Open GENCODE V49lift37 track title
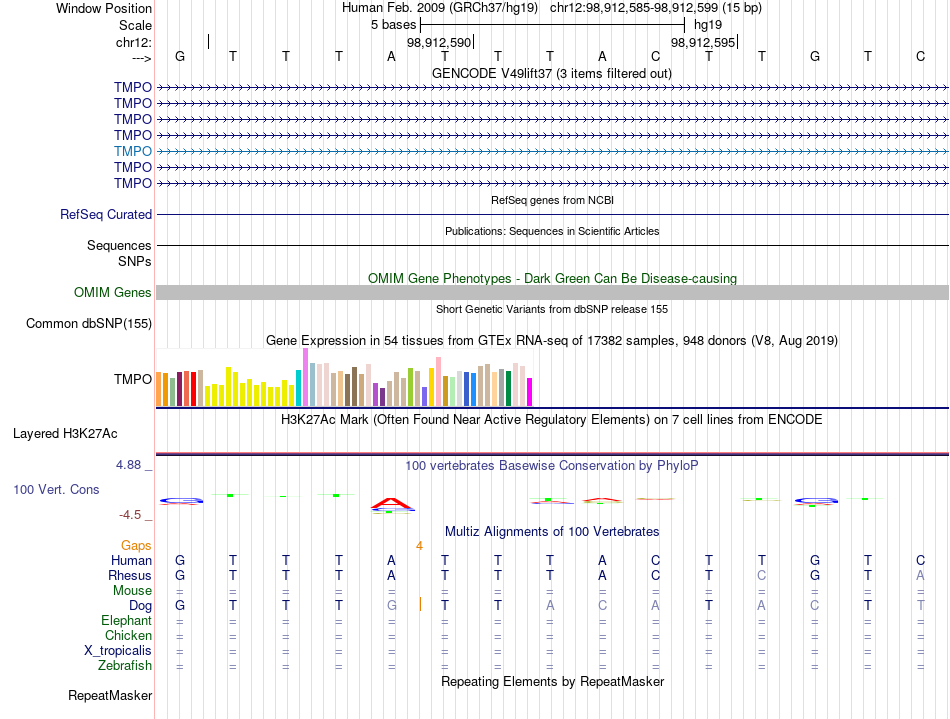Viewport: 950px width, 719px height. pos(551,73)
